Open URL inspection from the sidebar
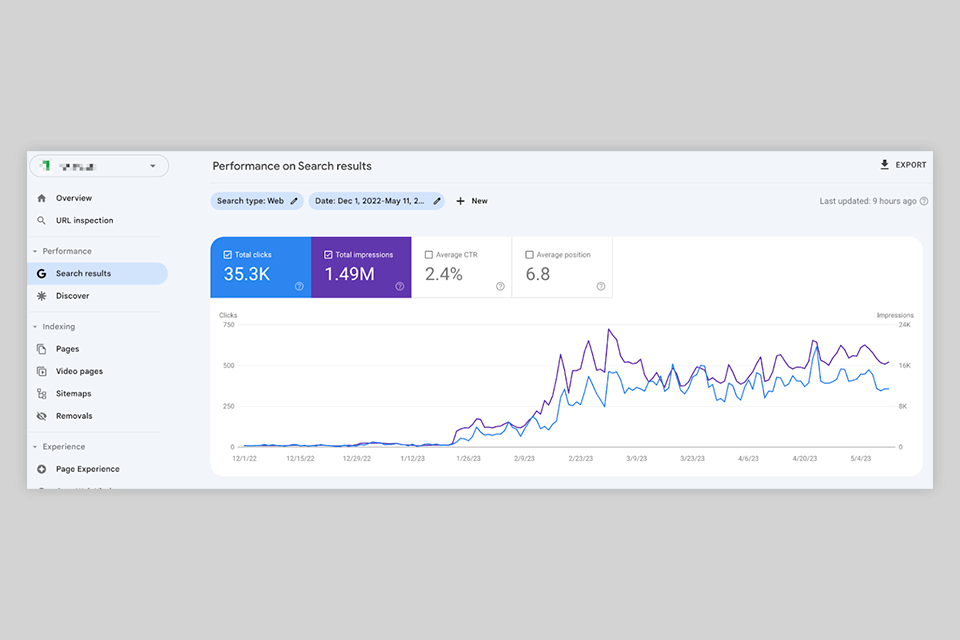Viewport: 960px width, 640px height. 84,221
